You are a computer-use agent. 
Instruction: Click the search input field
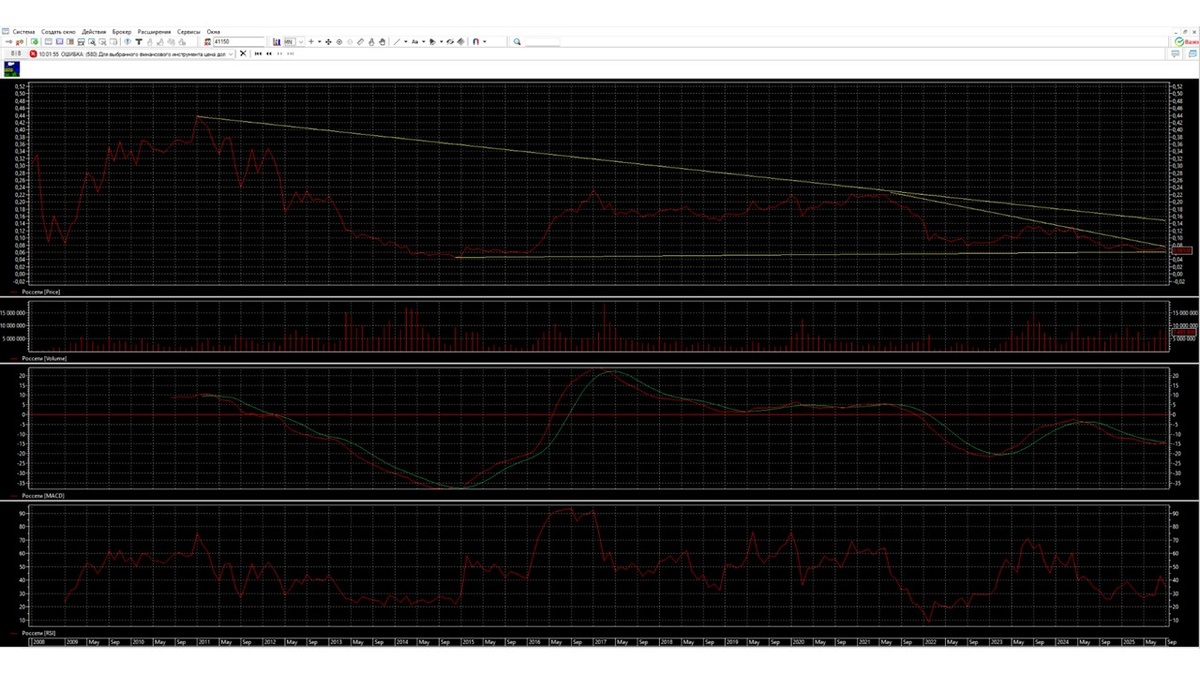542,42
